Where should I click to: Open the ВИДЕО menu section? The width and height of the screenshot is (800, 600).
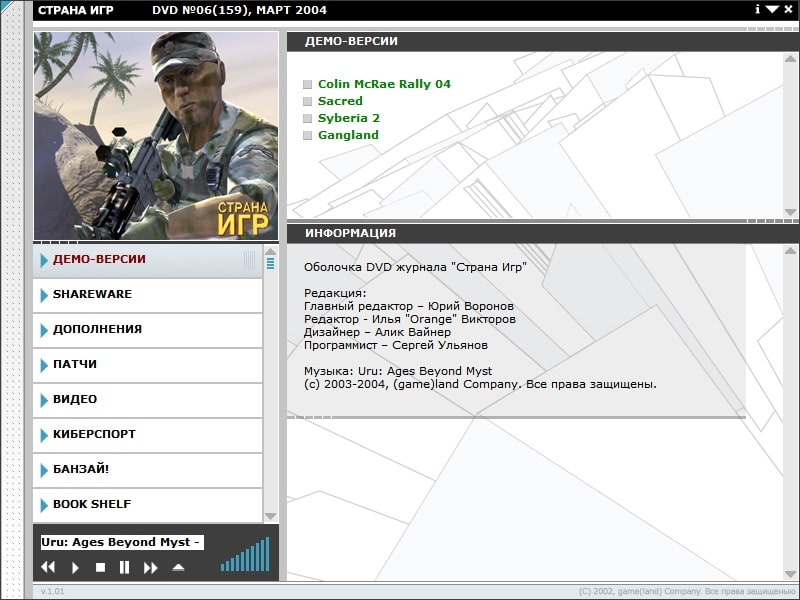tap(148, 401)
